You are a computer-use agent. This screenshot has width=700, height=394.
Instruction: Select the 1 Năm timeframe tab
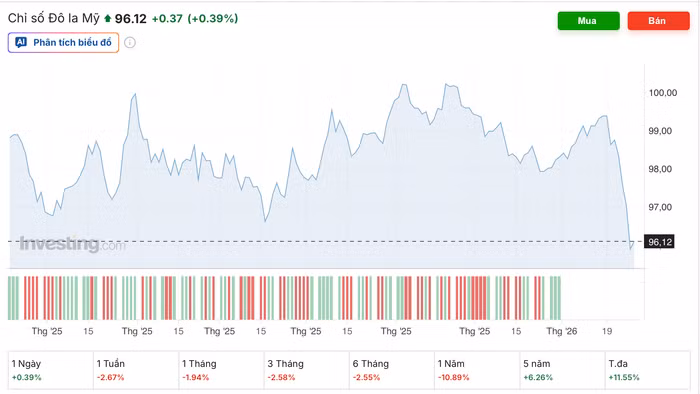click(477, 370)
